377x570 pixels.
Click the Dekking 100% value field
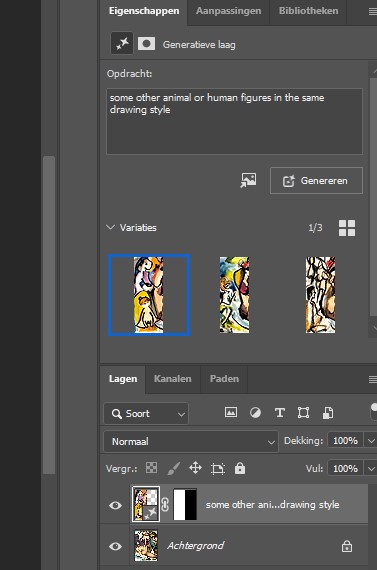tap(345, 441)
